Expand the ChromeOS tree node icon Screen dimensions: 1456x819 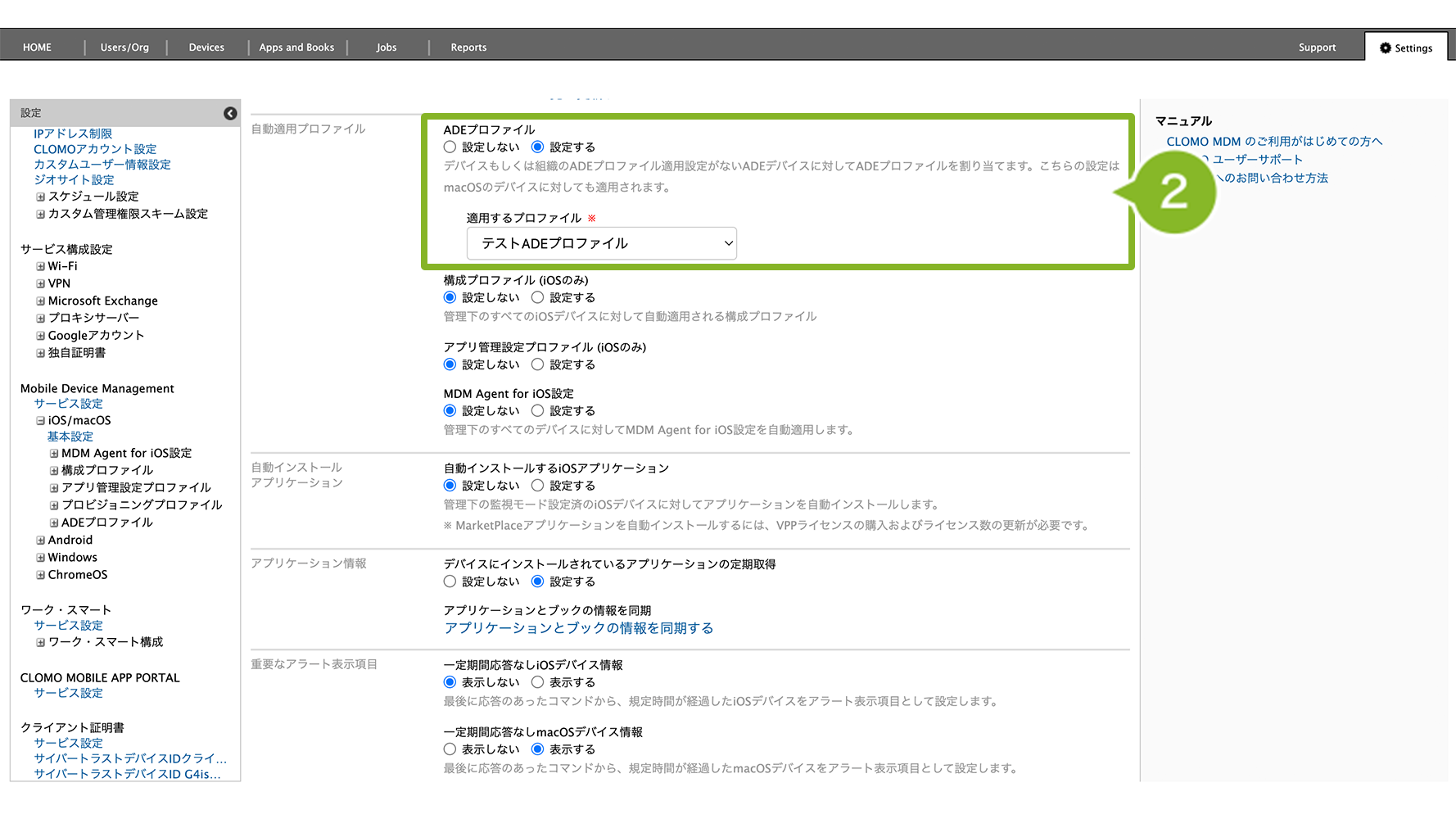click(40, 575)
